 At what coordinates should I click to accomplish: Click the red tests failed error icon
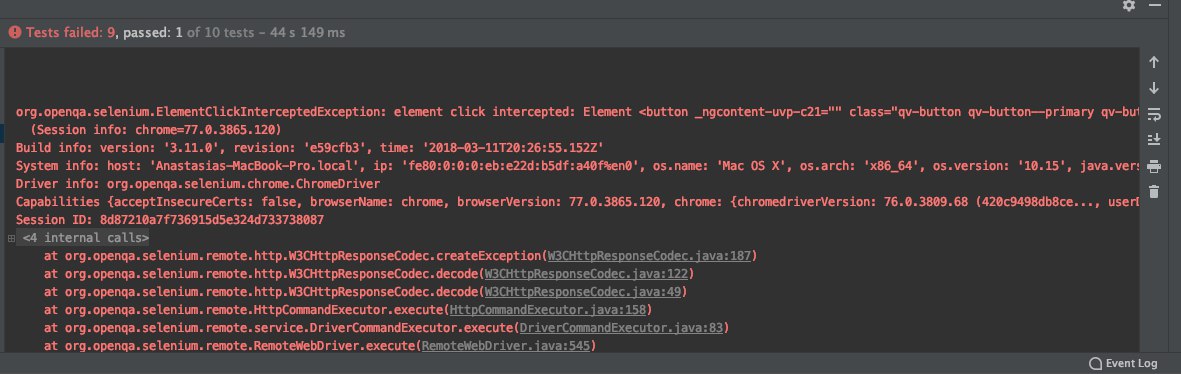pyautogui.click(x=14, y=32)
